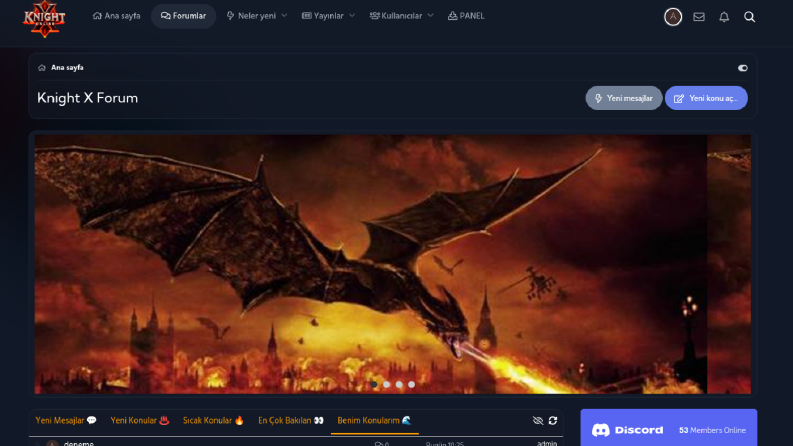Open the PANEL navigation link
The width and height of the screenshot is (793, 446).
tap(466, 16)
